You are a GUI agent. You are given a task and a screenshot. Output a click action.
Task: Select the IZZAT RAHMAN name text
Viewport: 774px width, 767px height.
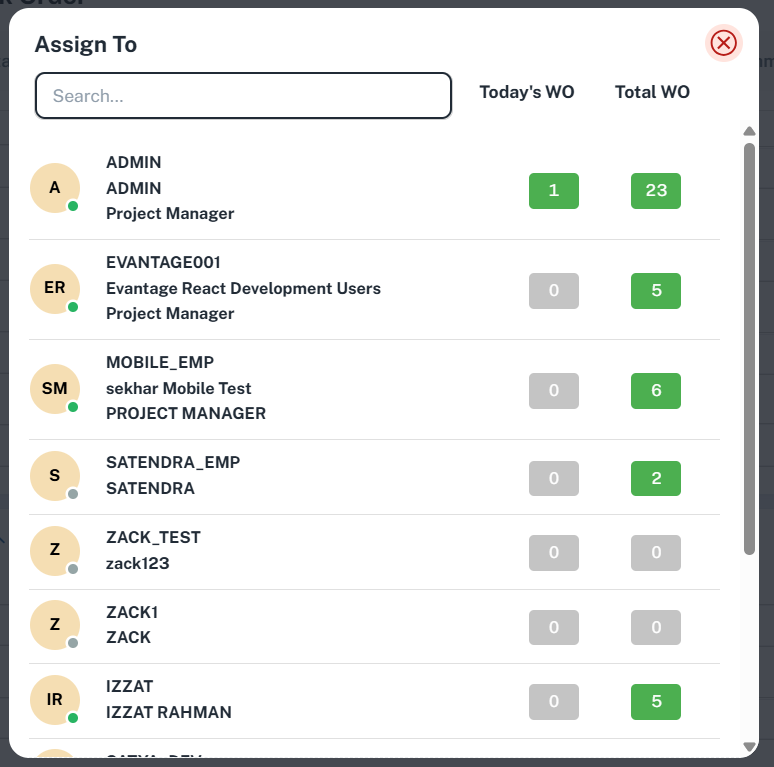169,712
